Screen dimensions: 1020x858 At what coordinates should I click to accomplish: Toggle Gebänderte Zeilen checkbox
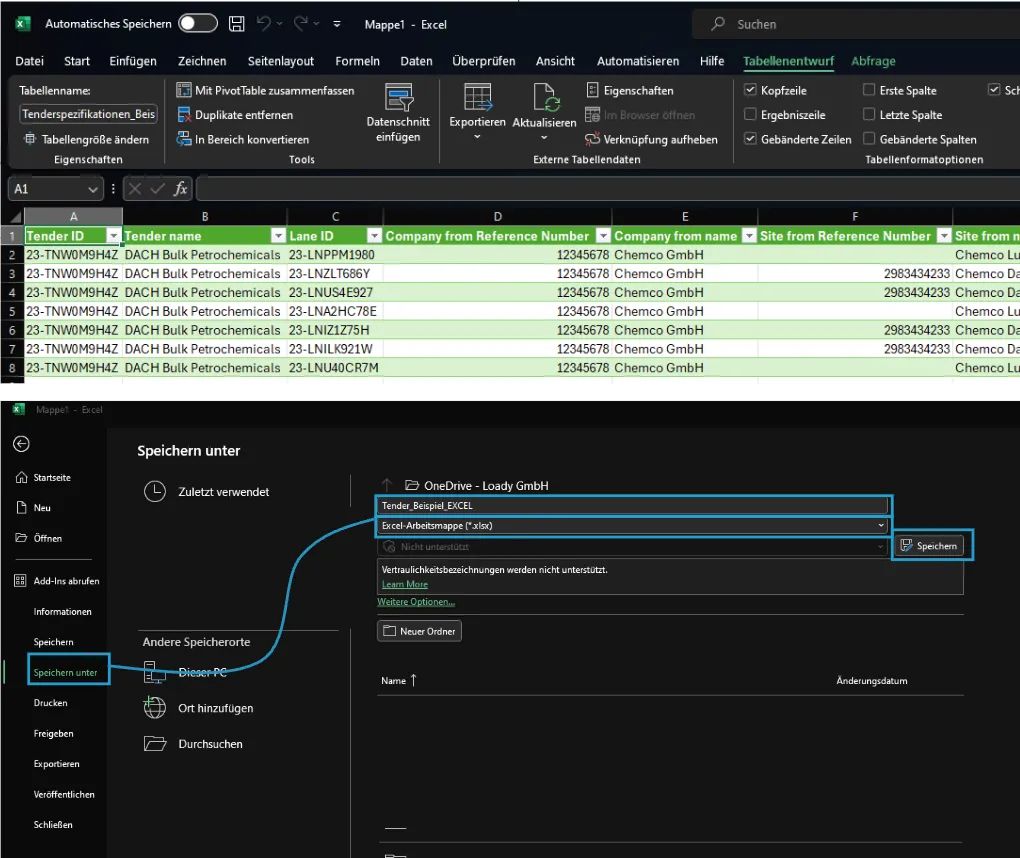point(750,139)
